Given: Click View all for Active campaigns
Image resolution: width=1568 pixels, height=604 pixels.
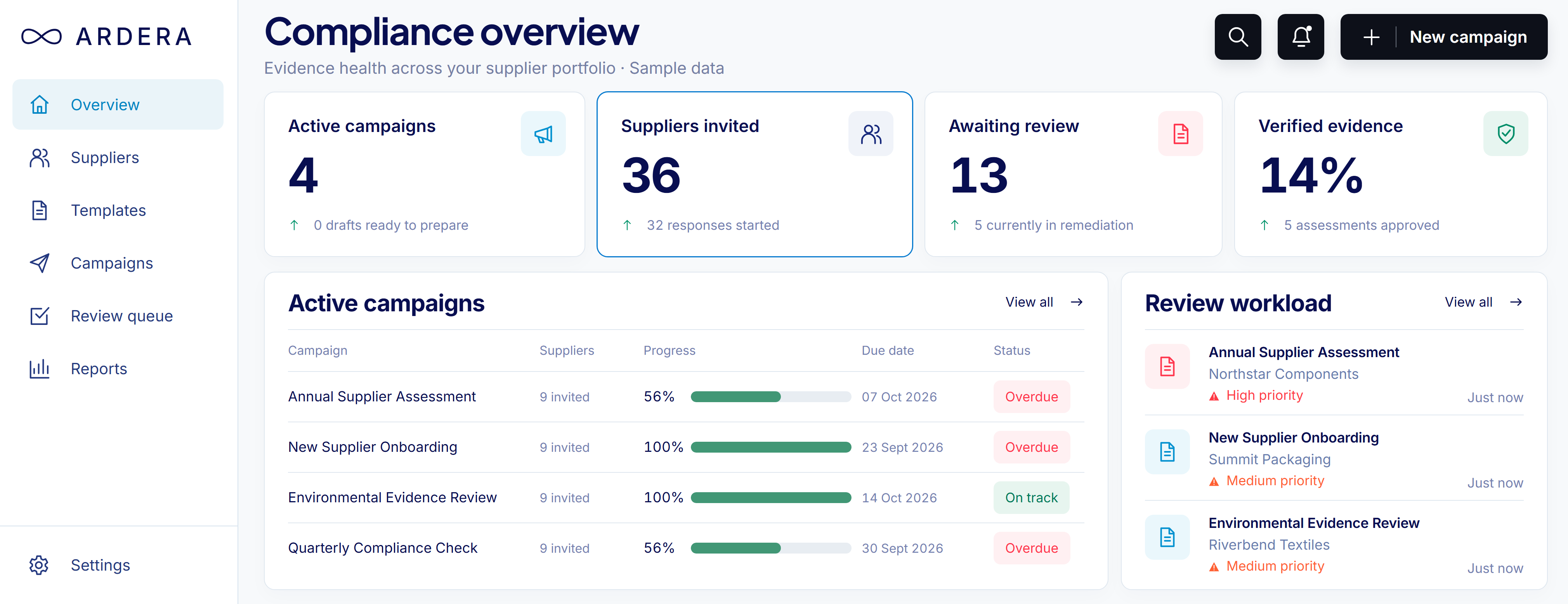Looking at the screenshot, I should pyautogui.click(x=1029, y=302).
